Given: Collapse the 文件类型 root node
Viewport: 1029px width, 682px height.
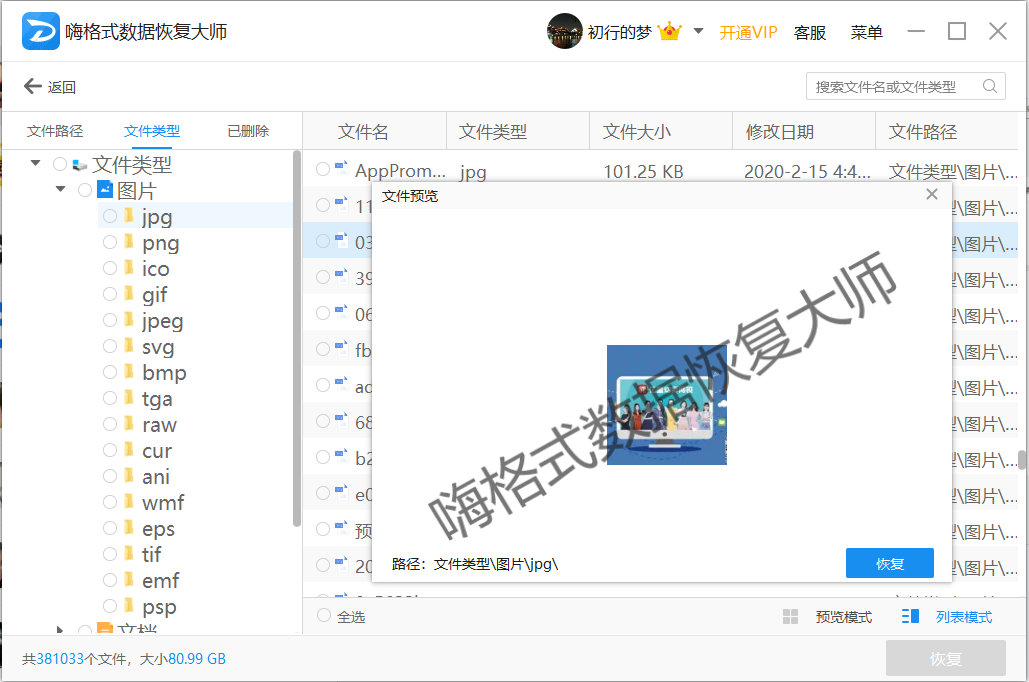Looking at the screenshot, I should pos(36,163).
